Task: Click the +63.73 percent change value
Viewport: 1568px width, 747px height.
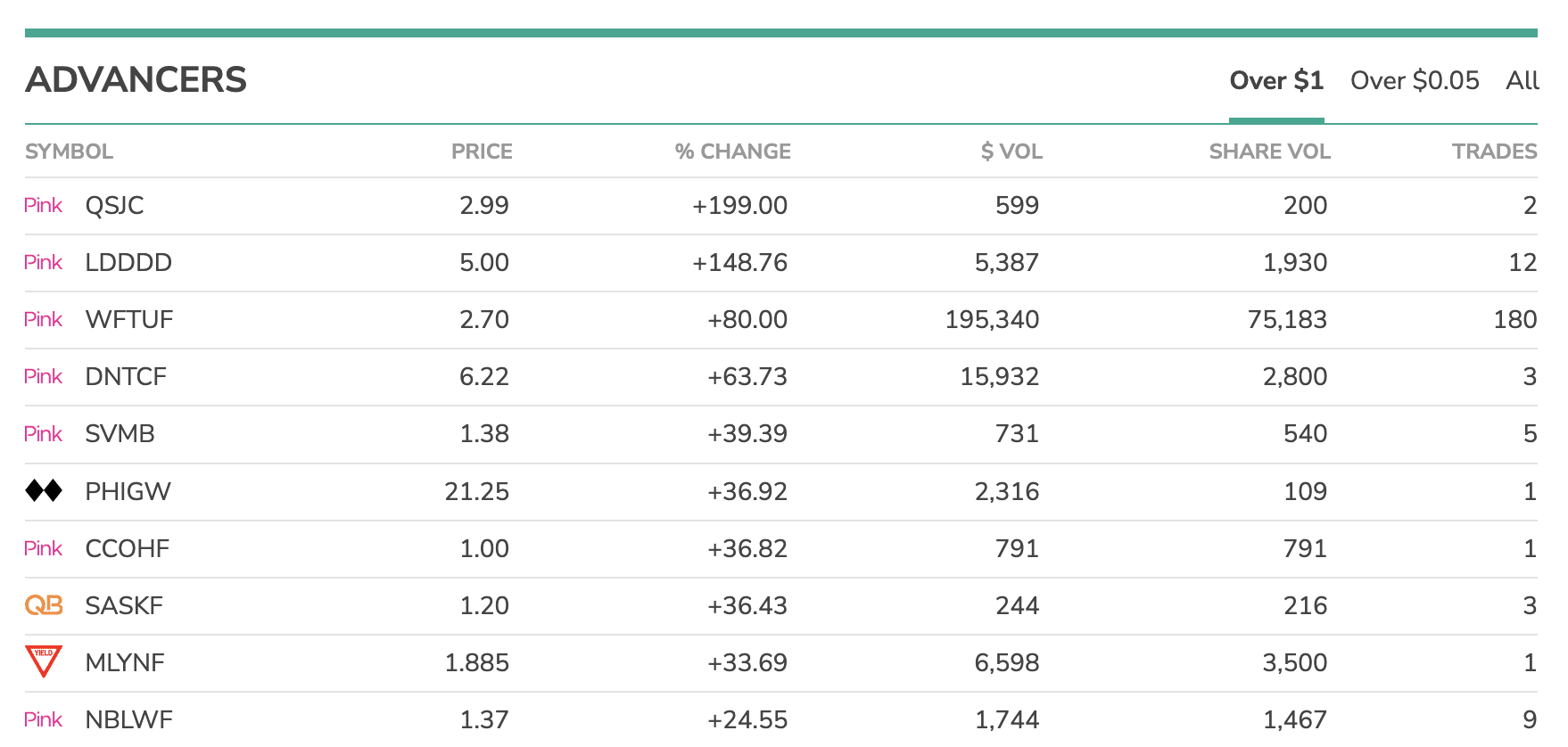Action: coord(747,376)
